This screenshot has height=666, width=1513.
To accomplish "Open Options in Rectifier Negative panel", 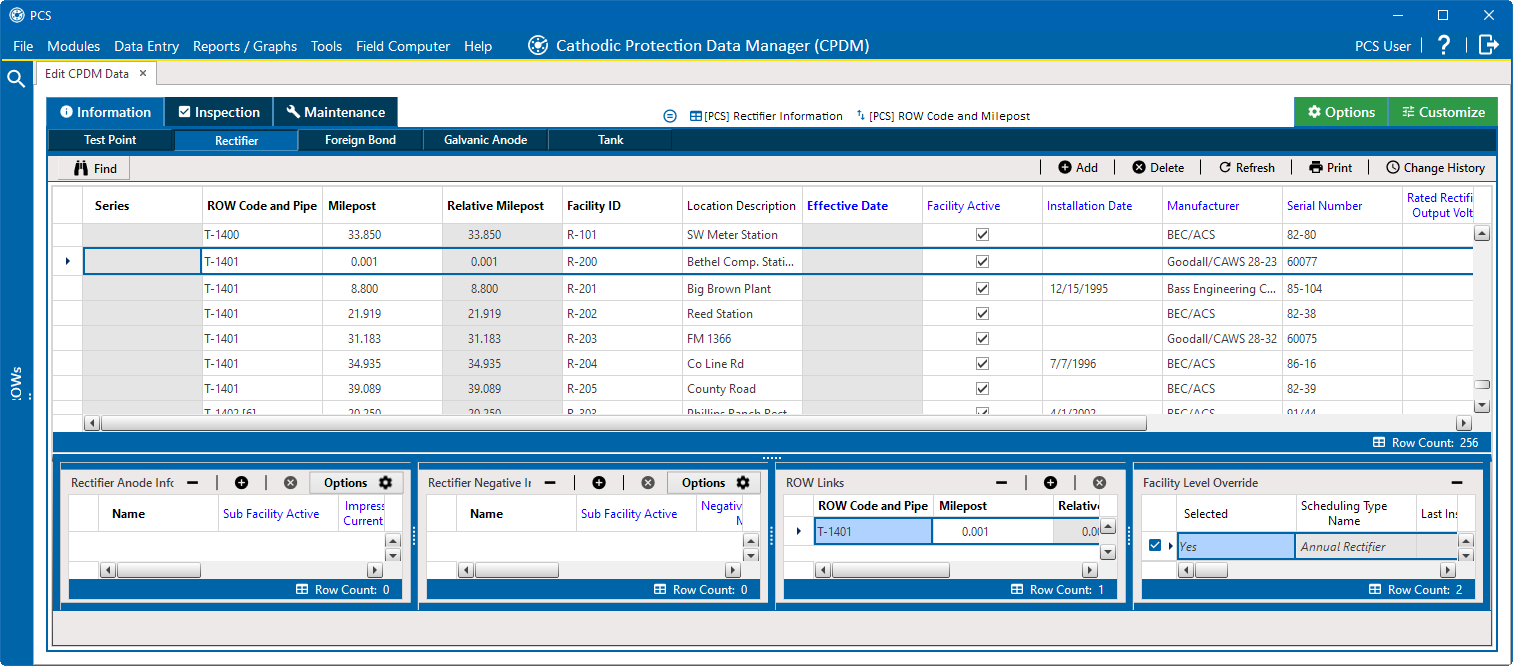I will (714, 482).
